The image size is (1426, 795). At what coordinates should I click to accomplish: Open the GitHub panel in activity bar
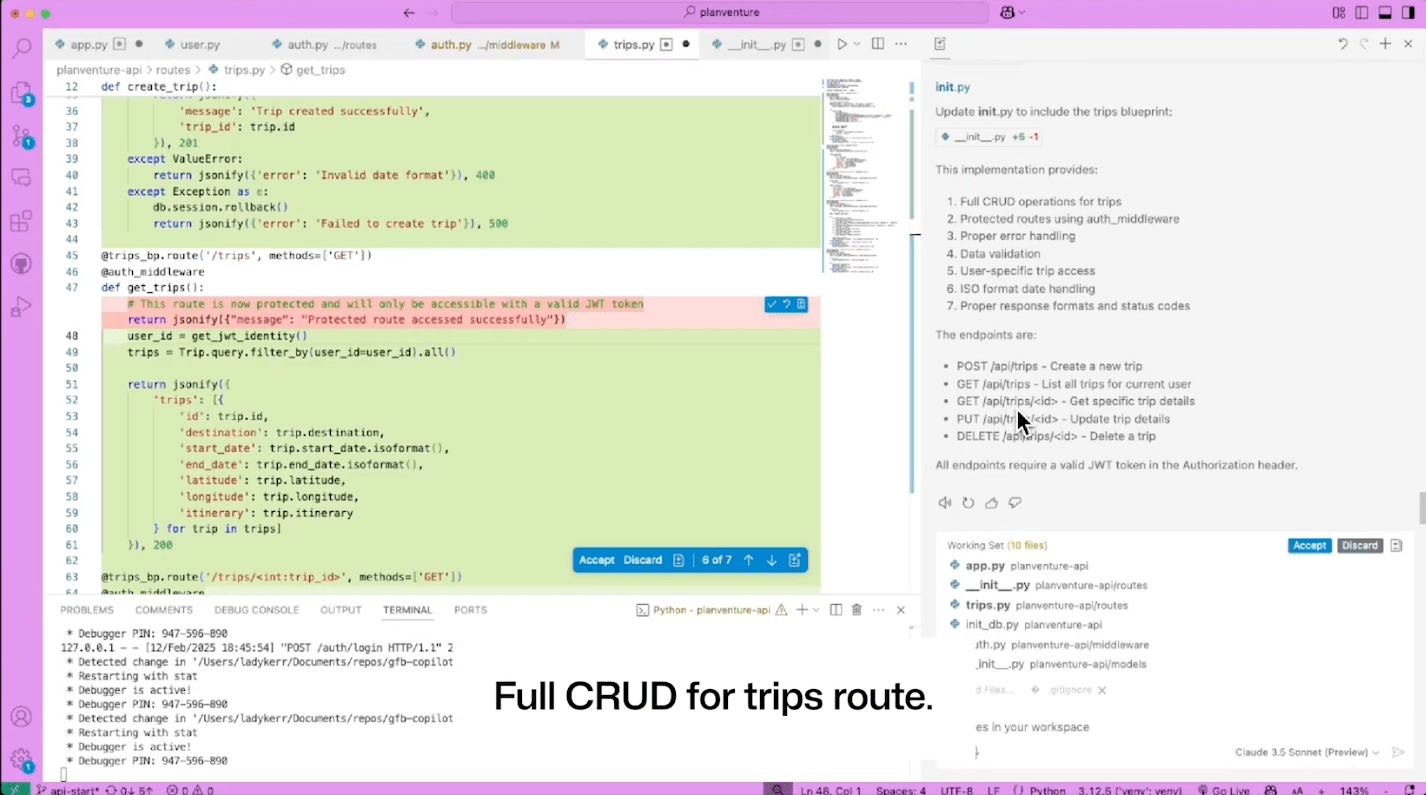point(21,264)
